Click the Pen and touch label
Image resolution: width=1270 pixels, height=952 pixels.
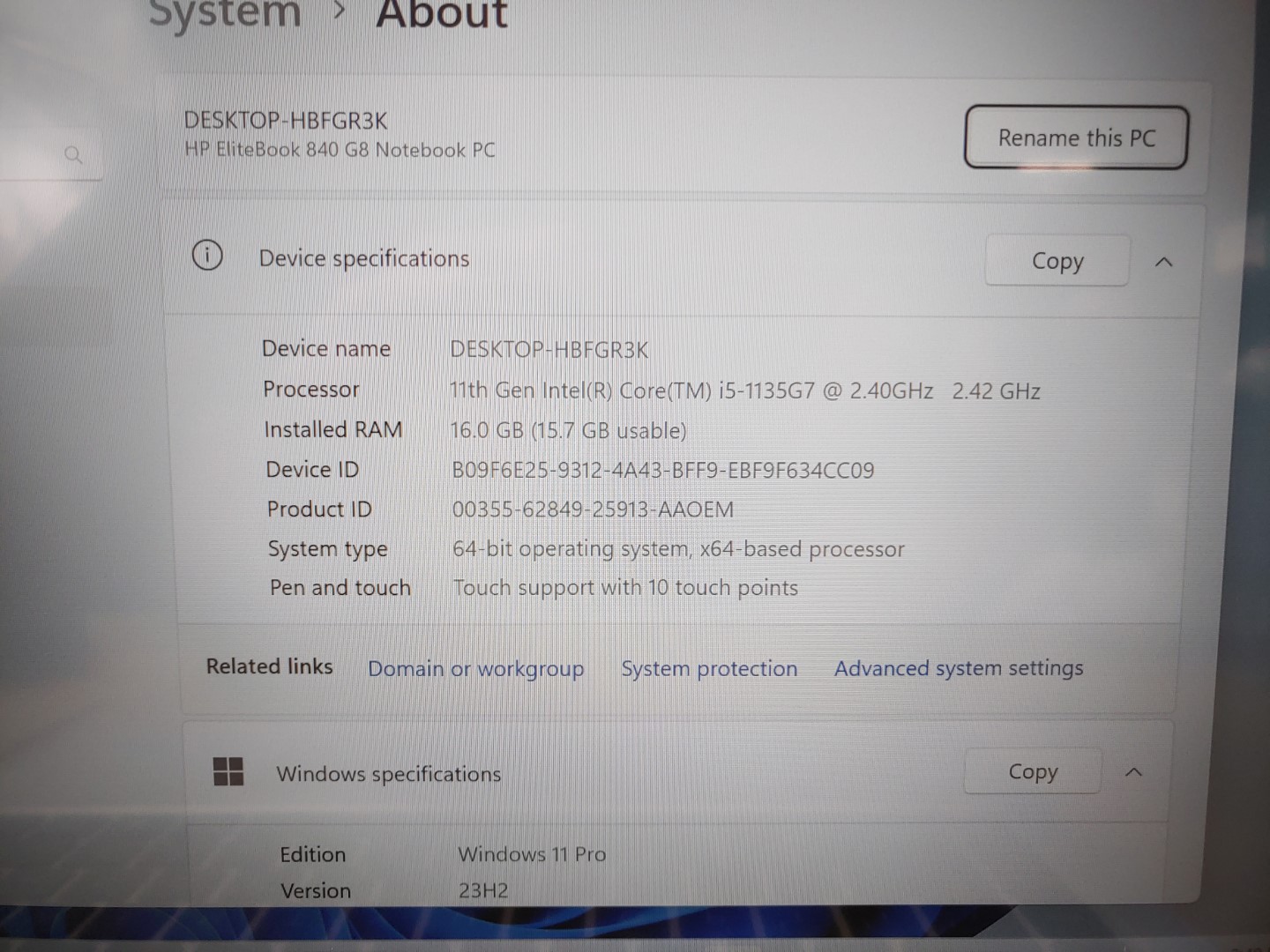tap(340, 587)
